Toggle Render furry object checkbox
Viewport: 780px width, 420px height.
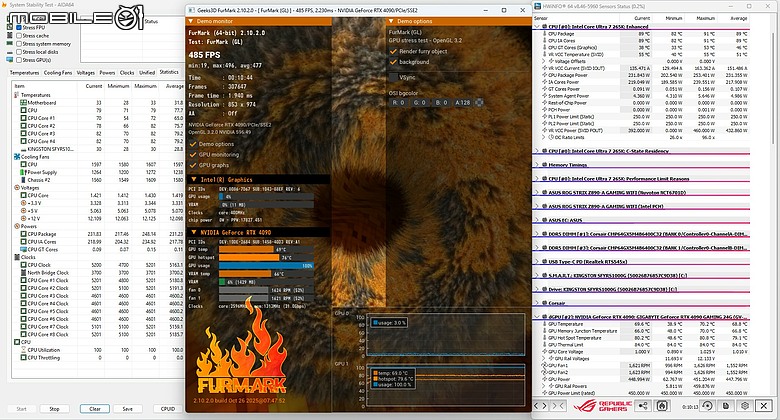[x=393, y=51]
